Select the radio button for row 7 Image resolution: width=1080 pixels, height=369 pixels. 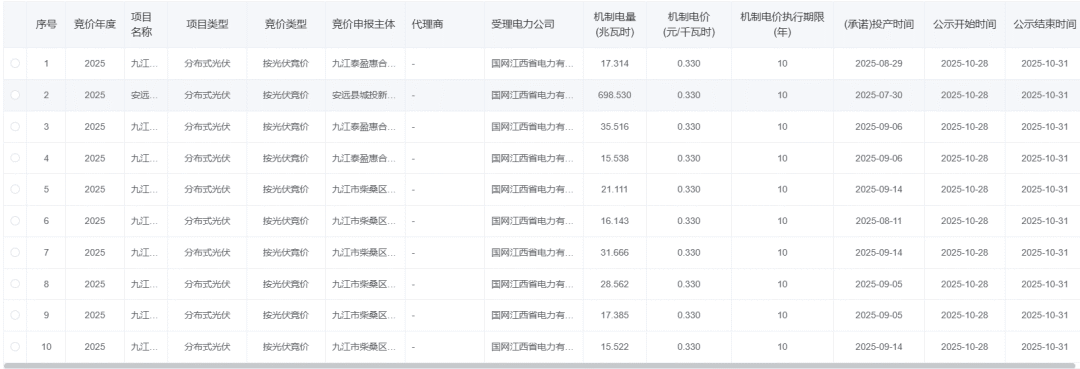pos(15,253)
